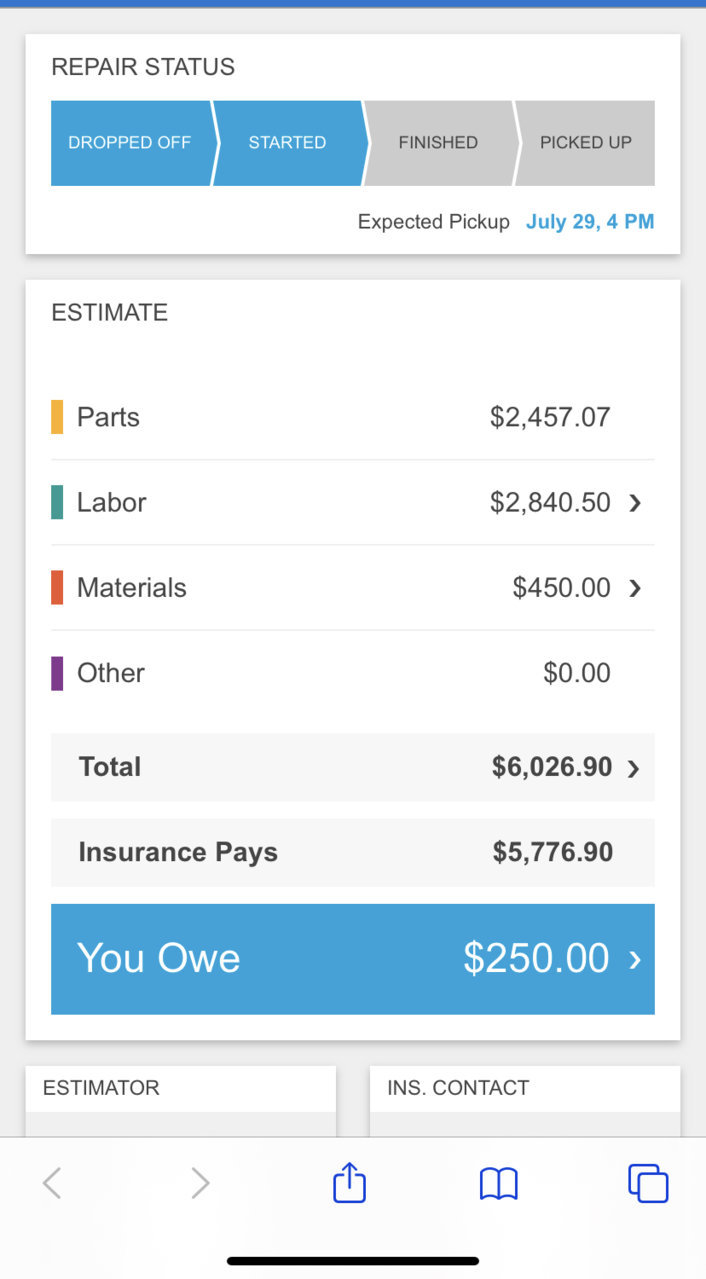Tap the Insurance Pays row

(x=353, y=852)
